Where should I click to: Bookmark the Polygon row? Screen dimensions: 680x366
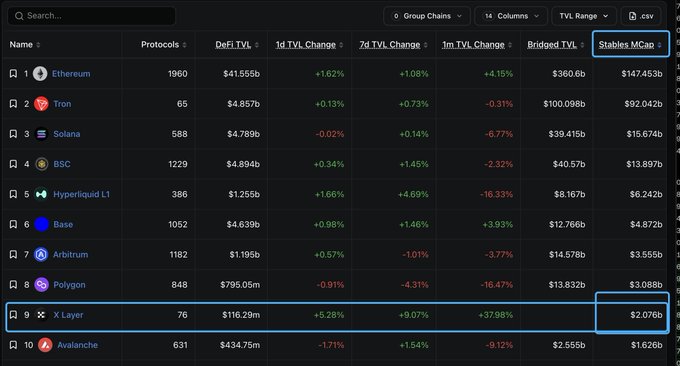pyautogui.click(x=13, y=284)
